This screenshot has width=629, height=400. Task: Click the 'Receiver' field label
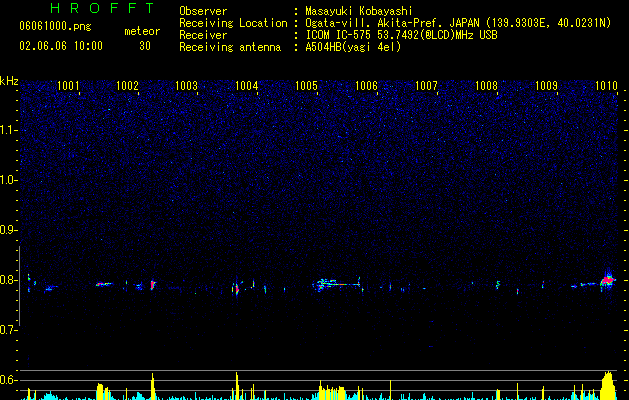pyautogui.click(x=203, y=35)
